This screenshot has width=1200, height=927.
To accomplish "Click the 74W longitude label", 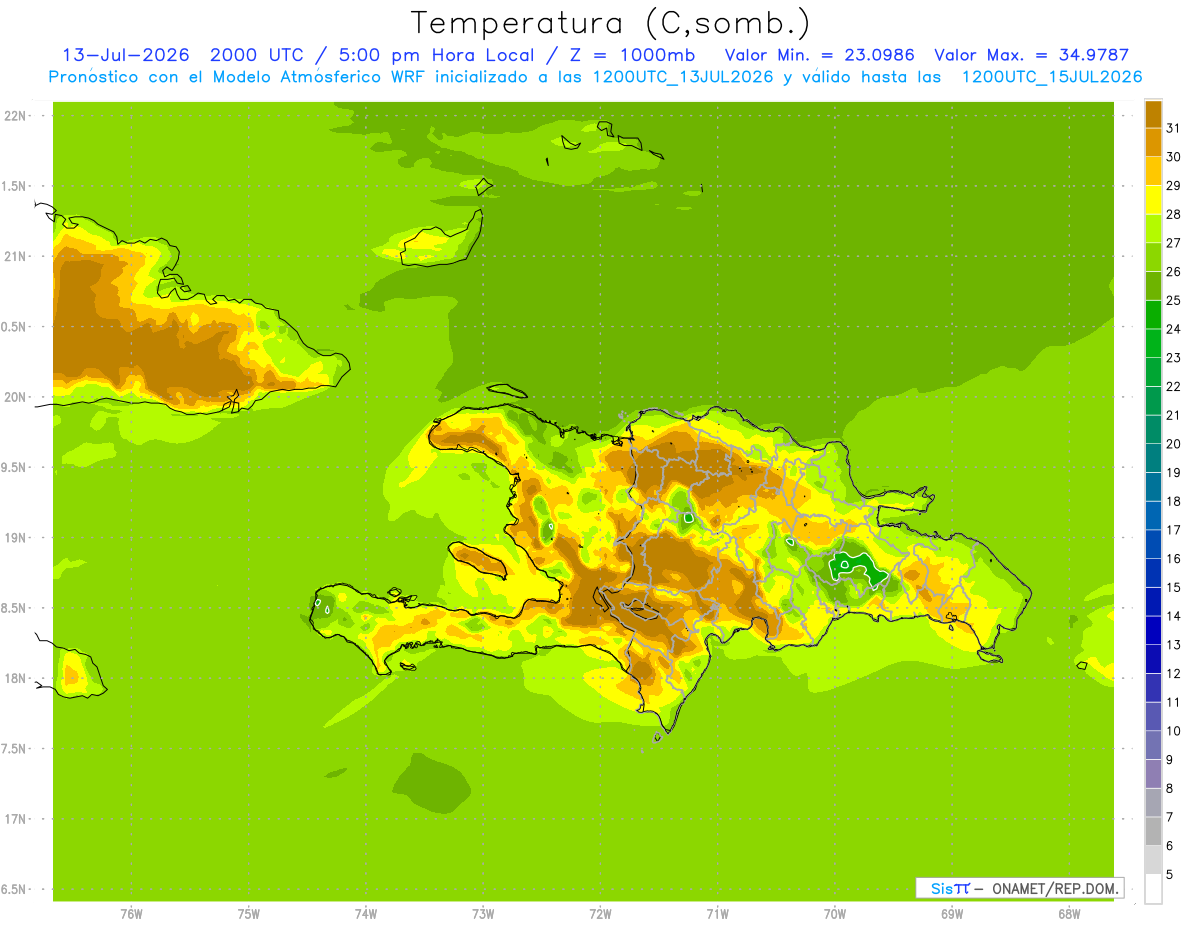I will pos(365,913).
